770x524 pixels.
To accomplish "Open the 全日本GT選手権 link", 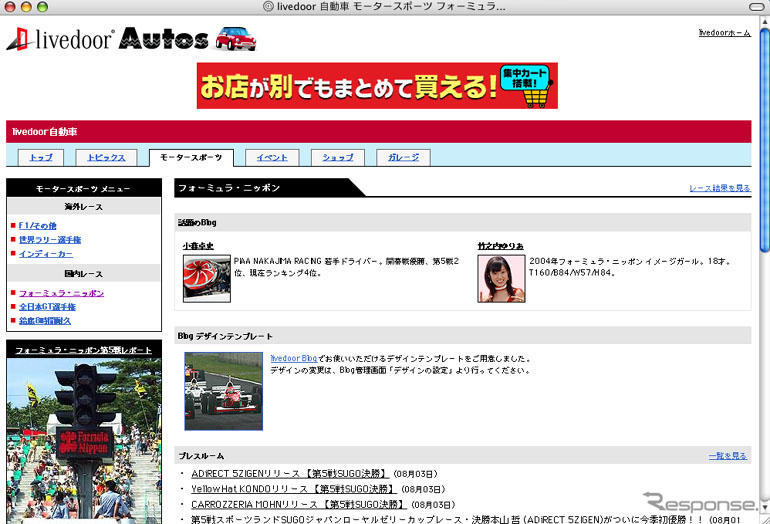I will (47, 307).
